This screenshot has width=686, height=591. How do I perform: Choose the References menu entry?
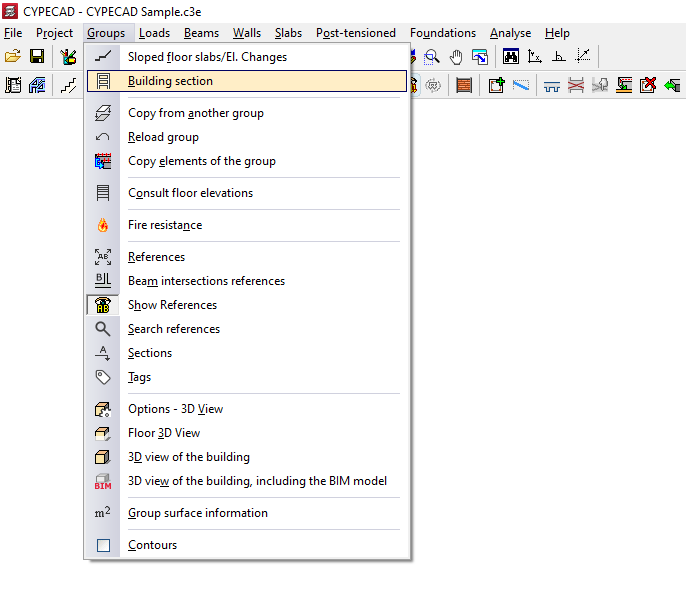point(247,257)
